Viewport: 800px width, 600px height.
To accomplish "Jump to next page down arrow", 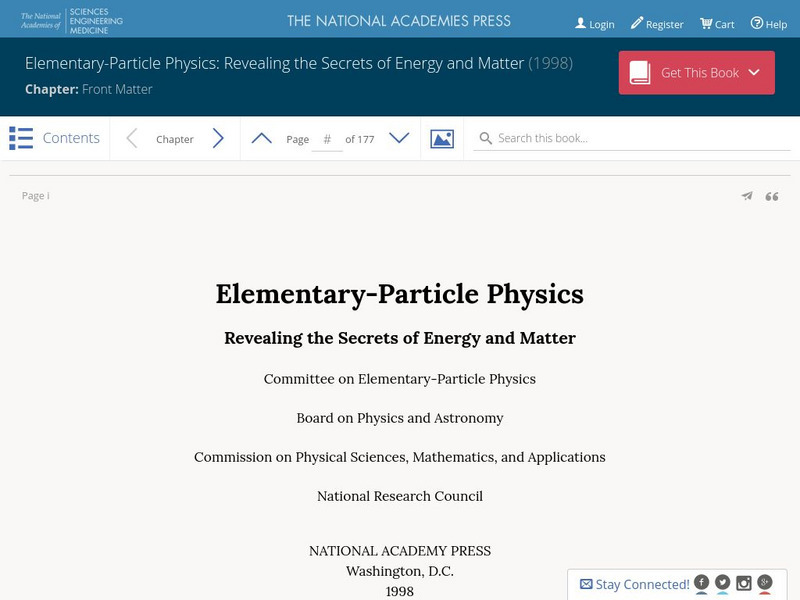I will 399,139.
